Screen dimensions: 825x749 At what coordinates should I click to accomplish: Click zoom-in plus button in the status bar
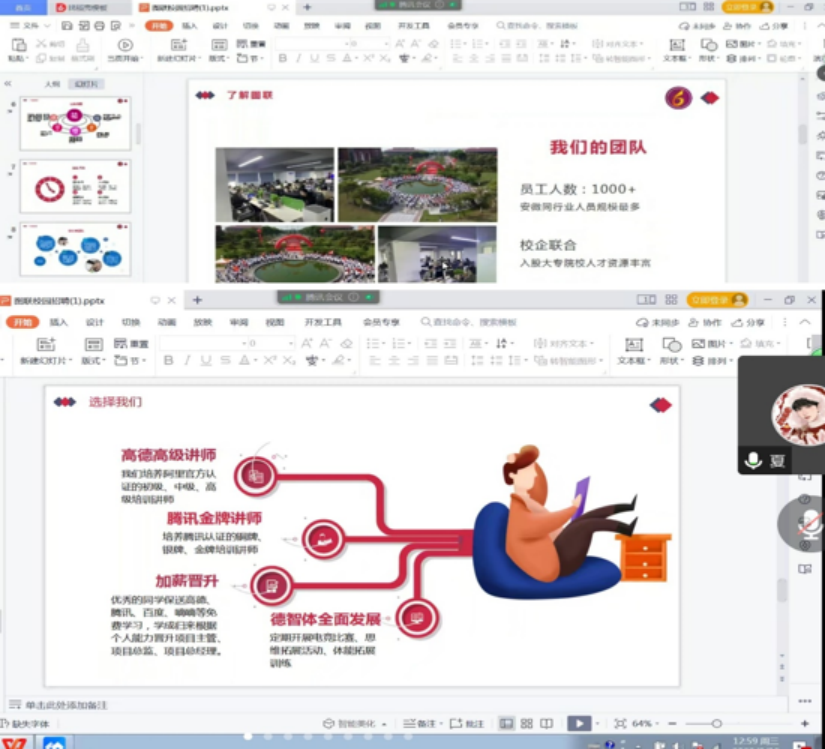pyautogui.click(x=804, y=724)
